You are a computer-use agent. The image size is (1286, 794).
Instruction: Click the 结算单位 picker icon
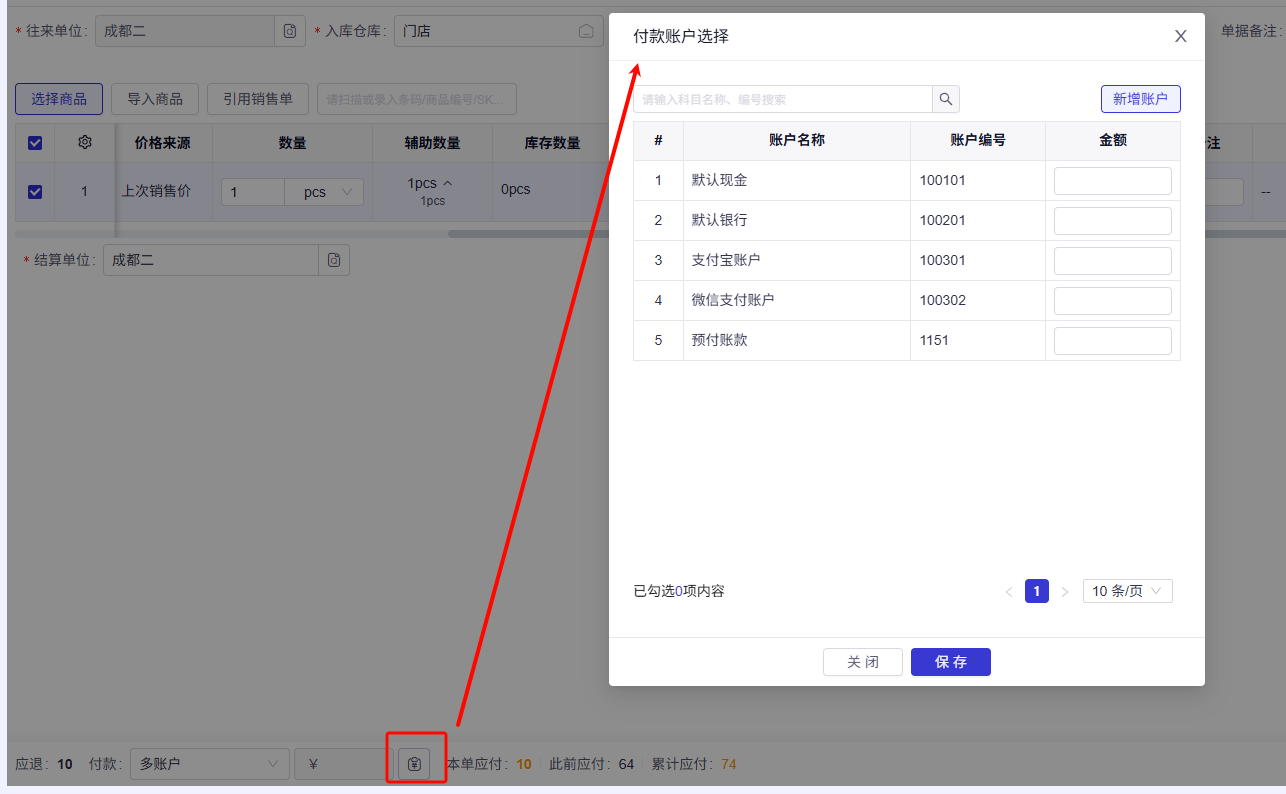pyautogui.click(x=334, y=260)
